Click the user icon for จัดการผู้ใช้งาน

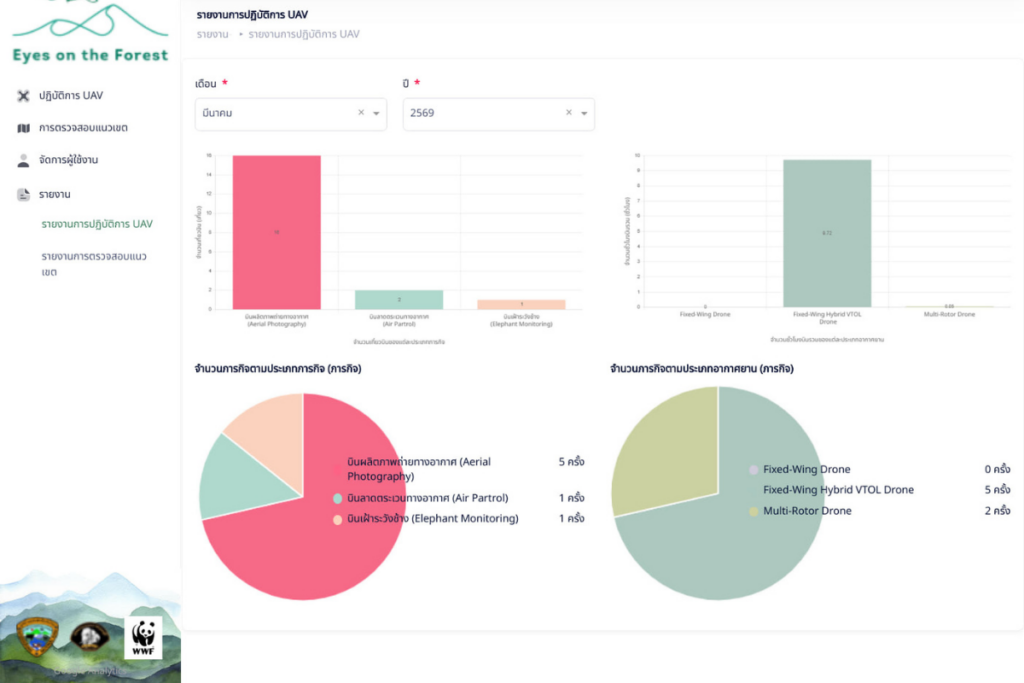point(24,160)
